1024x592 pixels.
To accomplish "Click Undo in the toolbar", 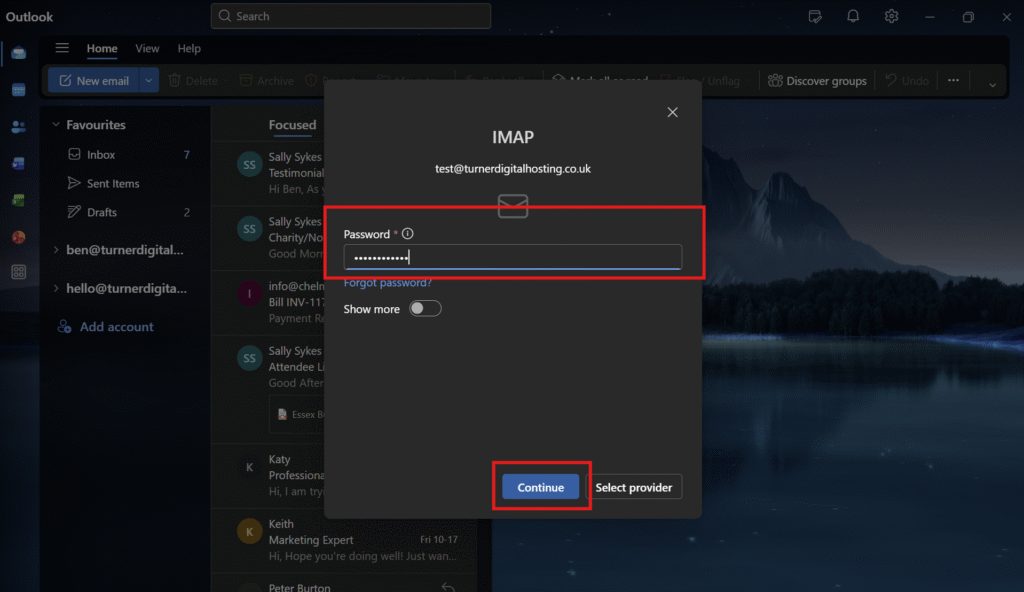I will (906, 80).
